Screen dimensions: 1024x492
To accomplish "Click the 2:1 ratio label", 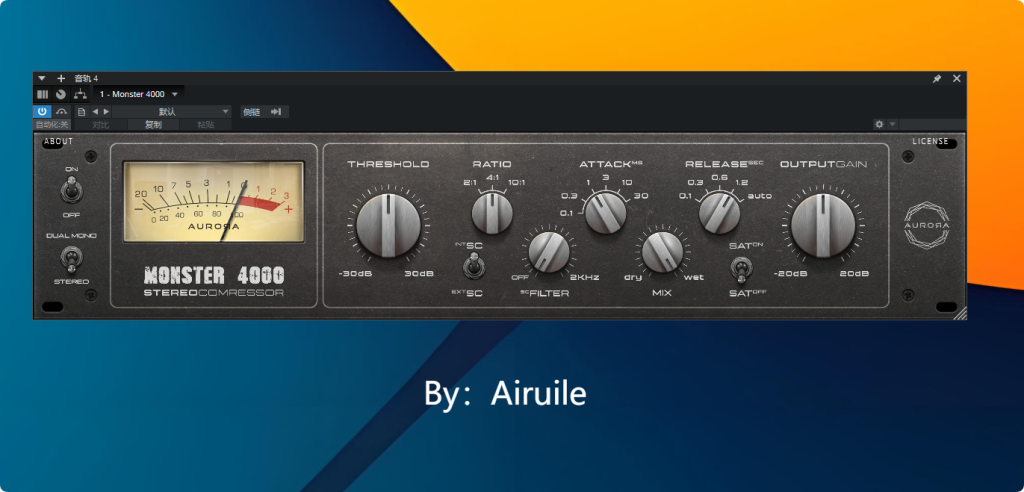I will [470, 182].
